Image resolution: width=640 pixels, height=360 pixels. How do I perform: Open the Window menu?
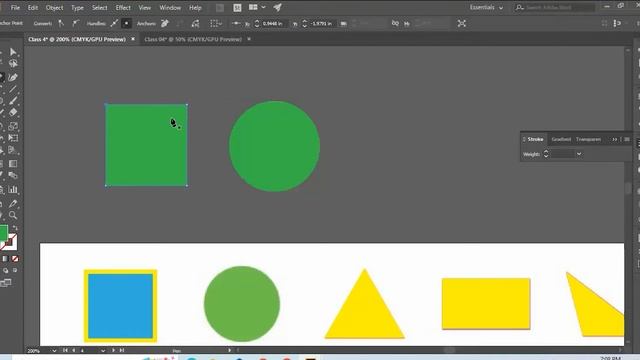(x=170, y=8)
